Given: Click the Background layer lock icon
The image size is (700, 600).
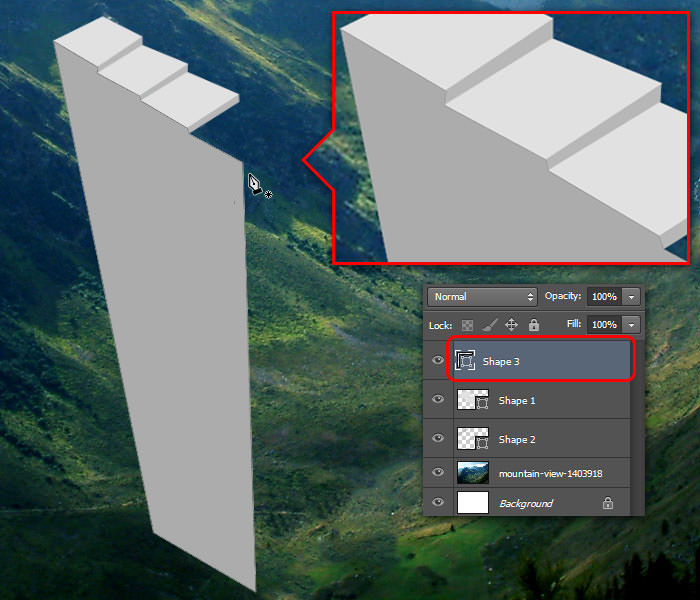Looking at the screenshot, I should coord(608,503).
